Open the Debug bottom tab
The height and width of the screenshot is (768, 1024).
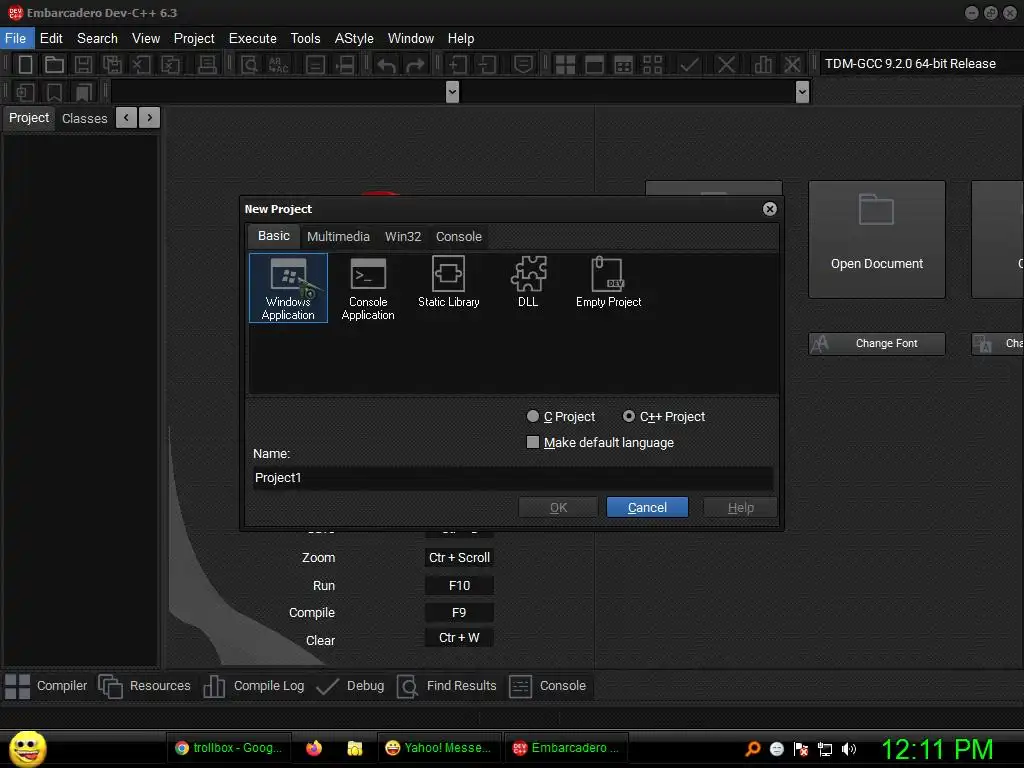[x=351, y=686]
